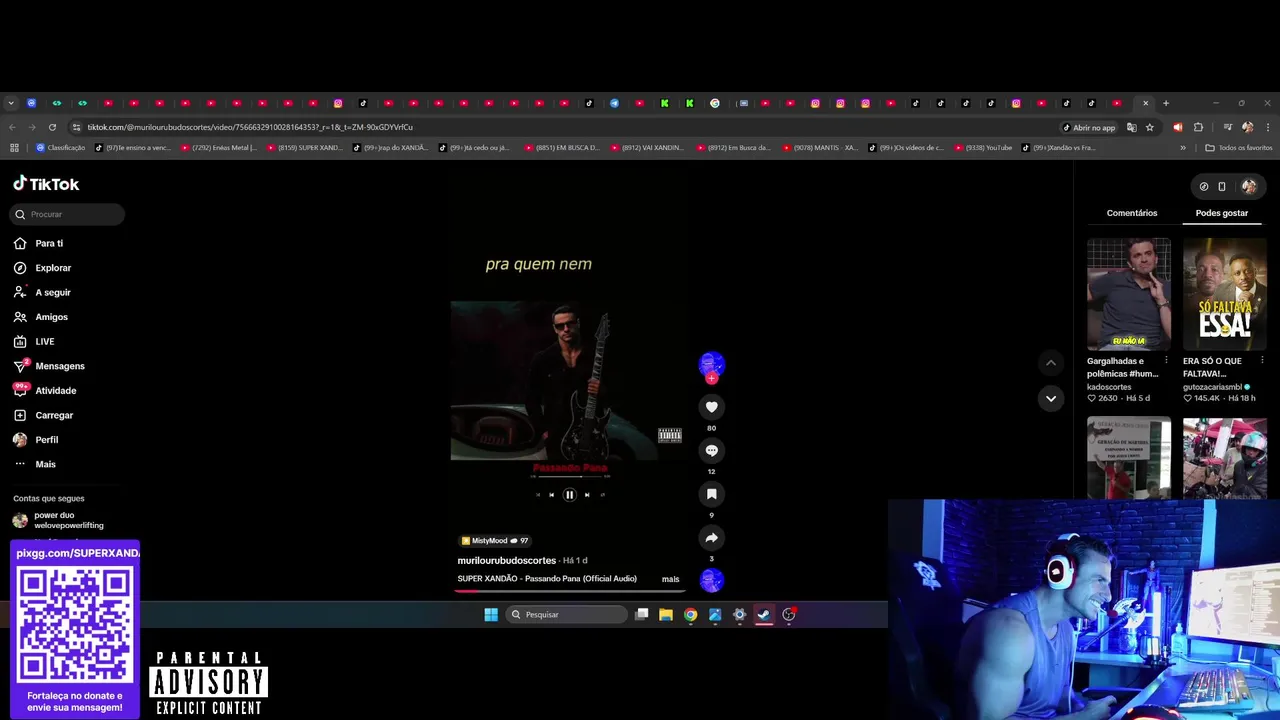Open Todos os favoritos folder

click(x=1239, y=148)
